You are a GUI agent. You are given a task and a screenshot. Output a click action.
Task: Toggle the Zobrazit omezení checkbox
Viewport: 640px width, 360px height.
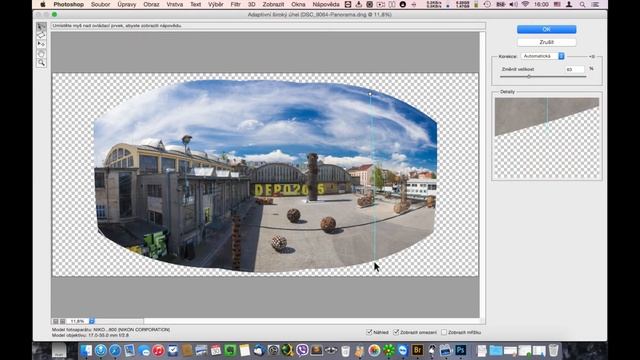point(396,332)
